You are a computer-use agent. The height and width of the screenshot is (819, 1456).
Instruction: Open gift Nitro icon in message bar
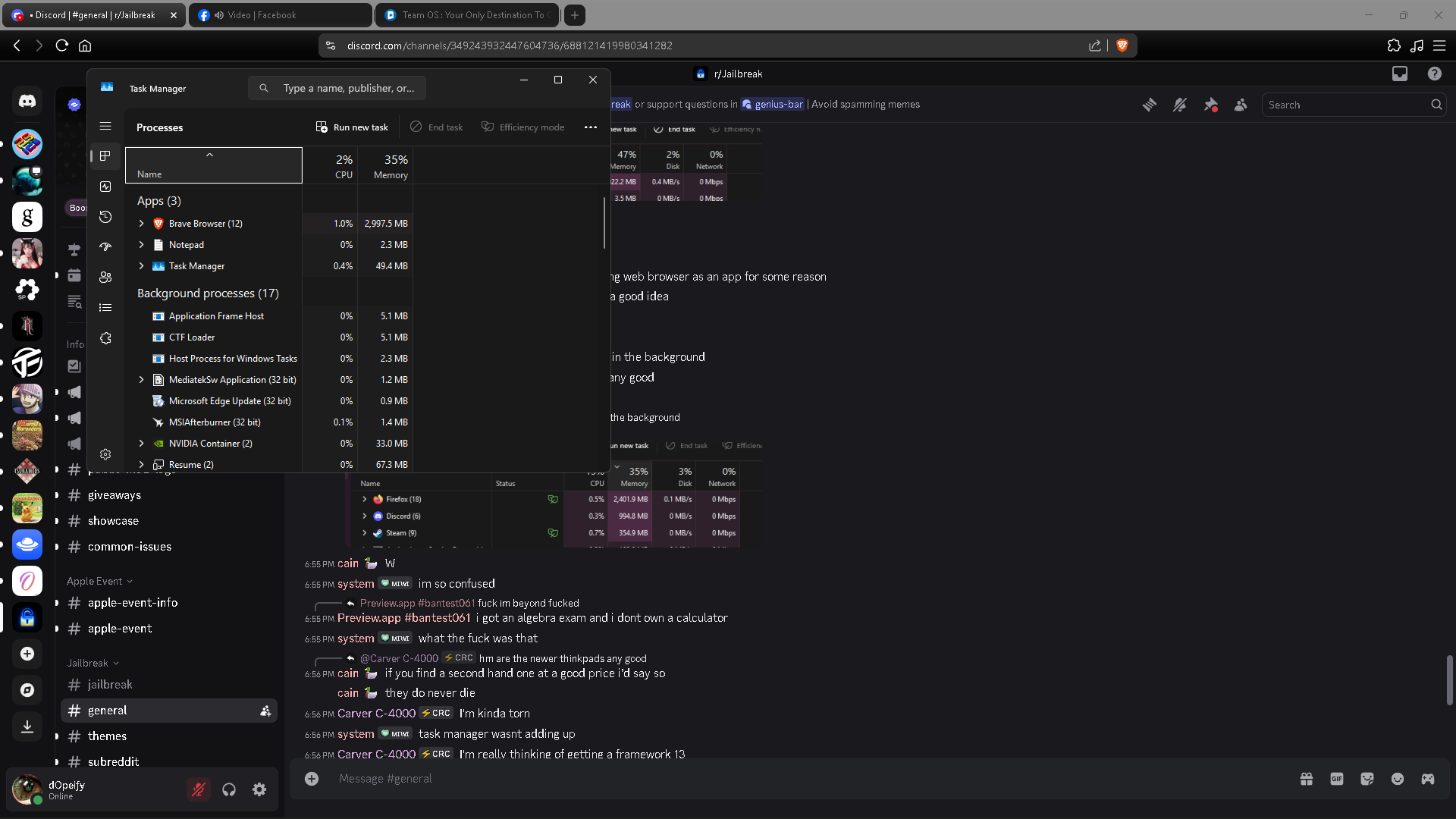click(x=1307, y=779)
